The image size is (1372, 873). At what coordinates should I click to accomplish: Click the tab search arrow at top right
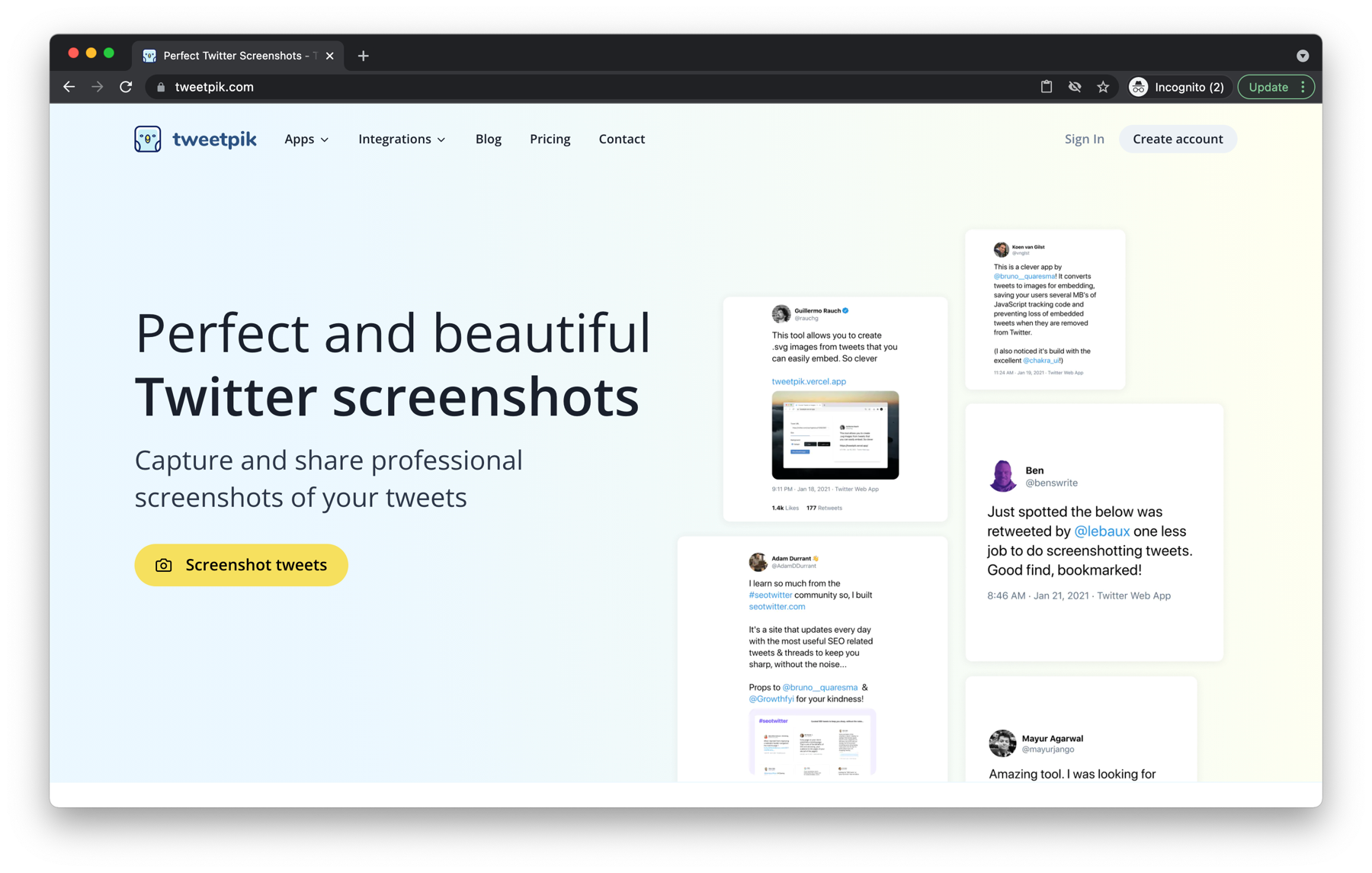pyautogui.click(x=1303, y=56)
